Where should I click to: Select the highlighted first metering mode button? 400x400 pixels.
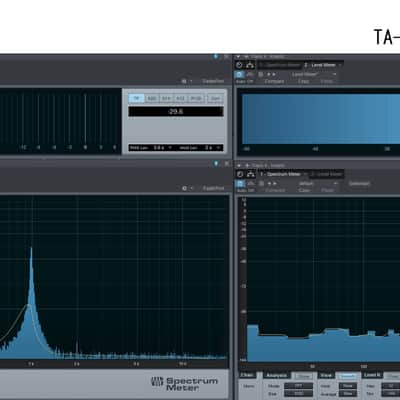[x=136, y=98]
